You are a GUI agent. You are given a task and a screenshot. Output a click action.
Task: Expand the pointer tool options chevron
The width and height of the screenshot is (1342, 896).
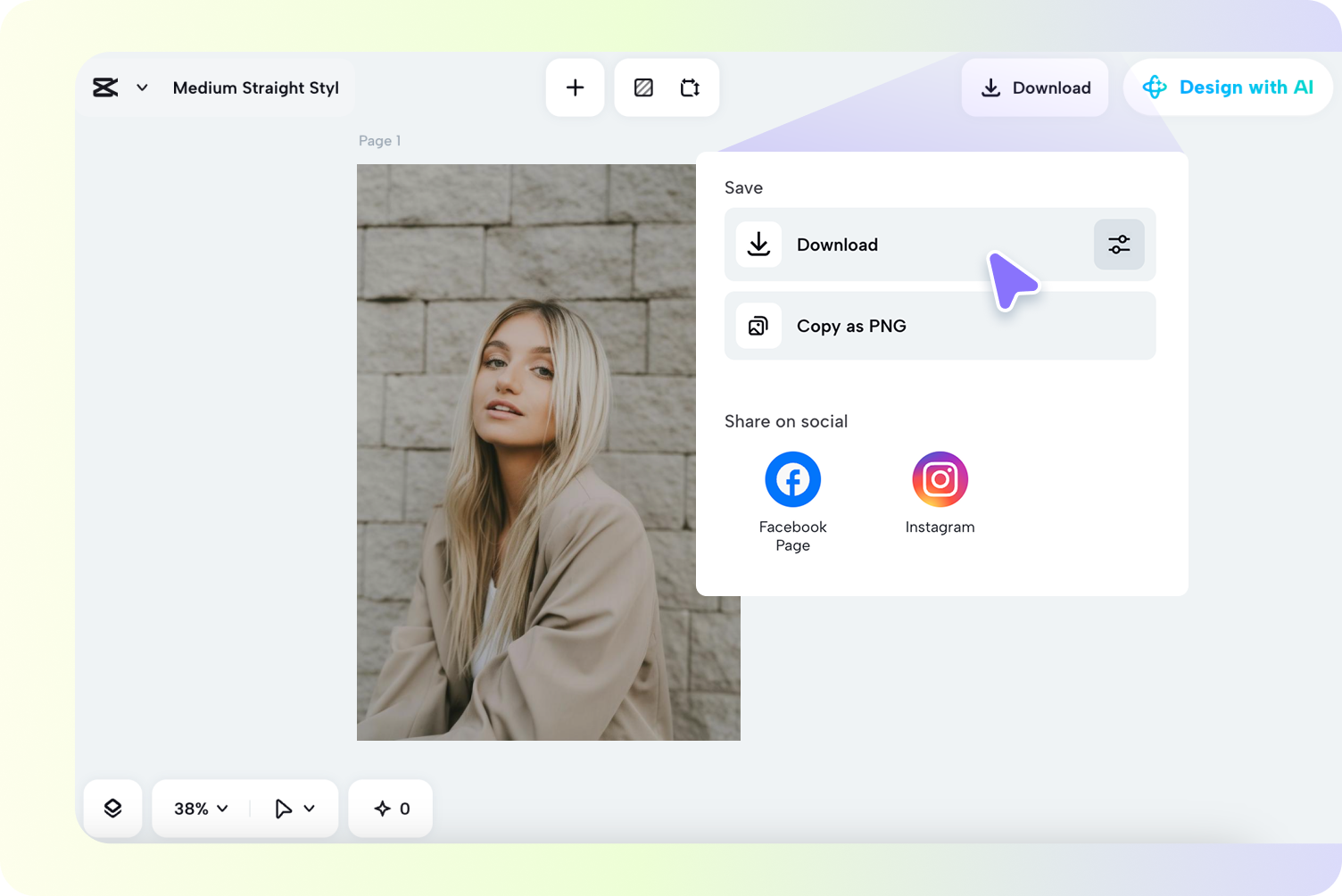point(310,809)
